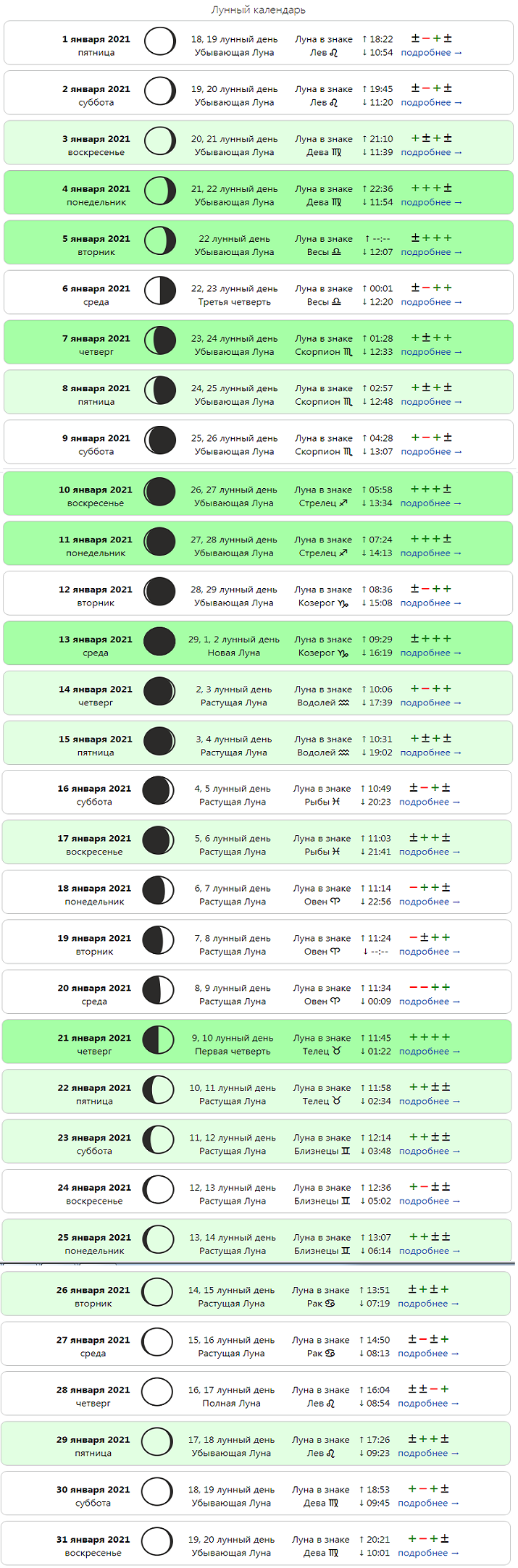Image resolution: width=518 pixels, height=1568 pixels.
Task: Open подробнее link for 16 января 2021
Action: (430, 802)
